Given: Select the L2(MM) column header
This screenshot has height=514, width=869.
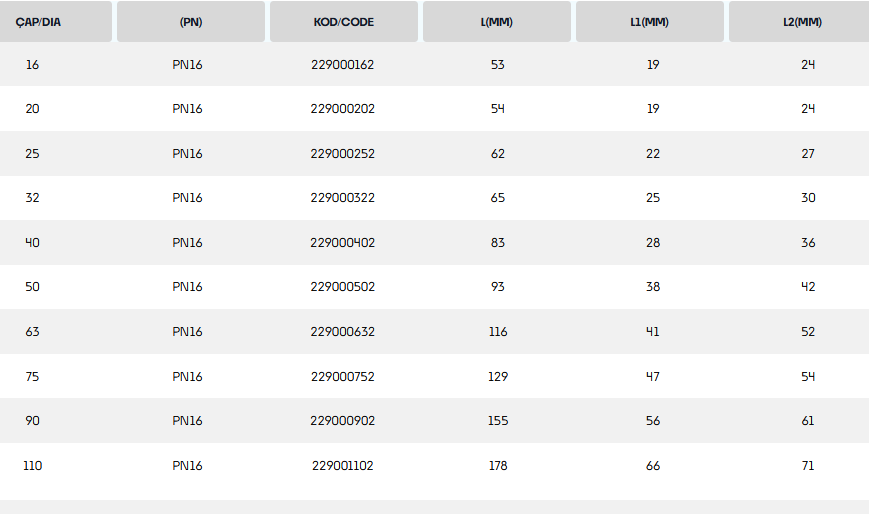Looking at the screenshot, I should tap(803, 22).
